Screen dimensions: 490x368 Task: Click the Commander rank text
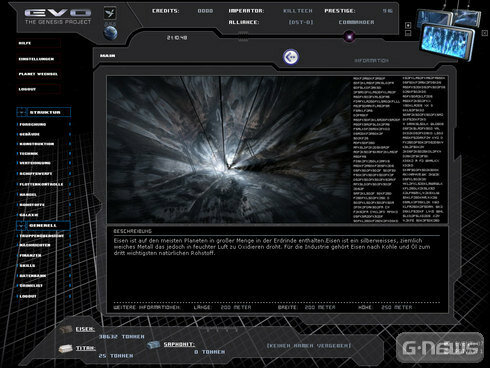[x=356, y=22]
